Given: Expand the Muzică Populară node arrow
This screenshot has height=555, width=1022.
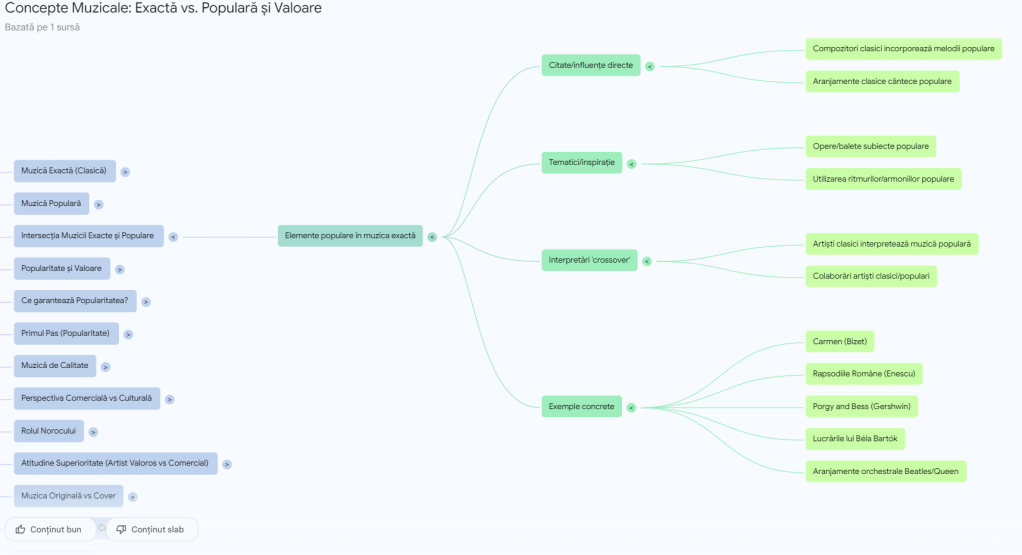Looking at the screenshot, I should pyautogui.click(x=99, y=205).
